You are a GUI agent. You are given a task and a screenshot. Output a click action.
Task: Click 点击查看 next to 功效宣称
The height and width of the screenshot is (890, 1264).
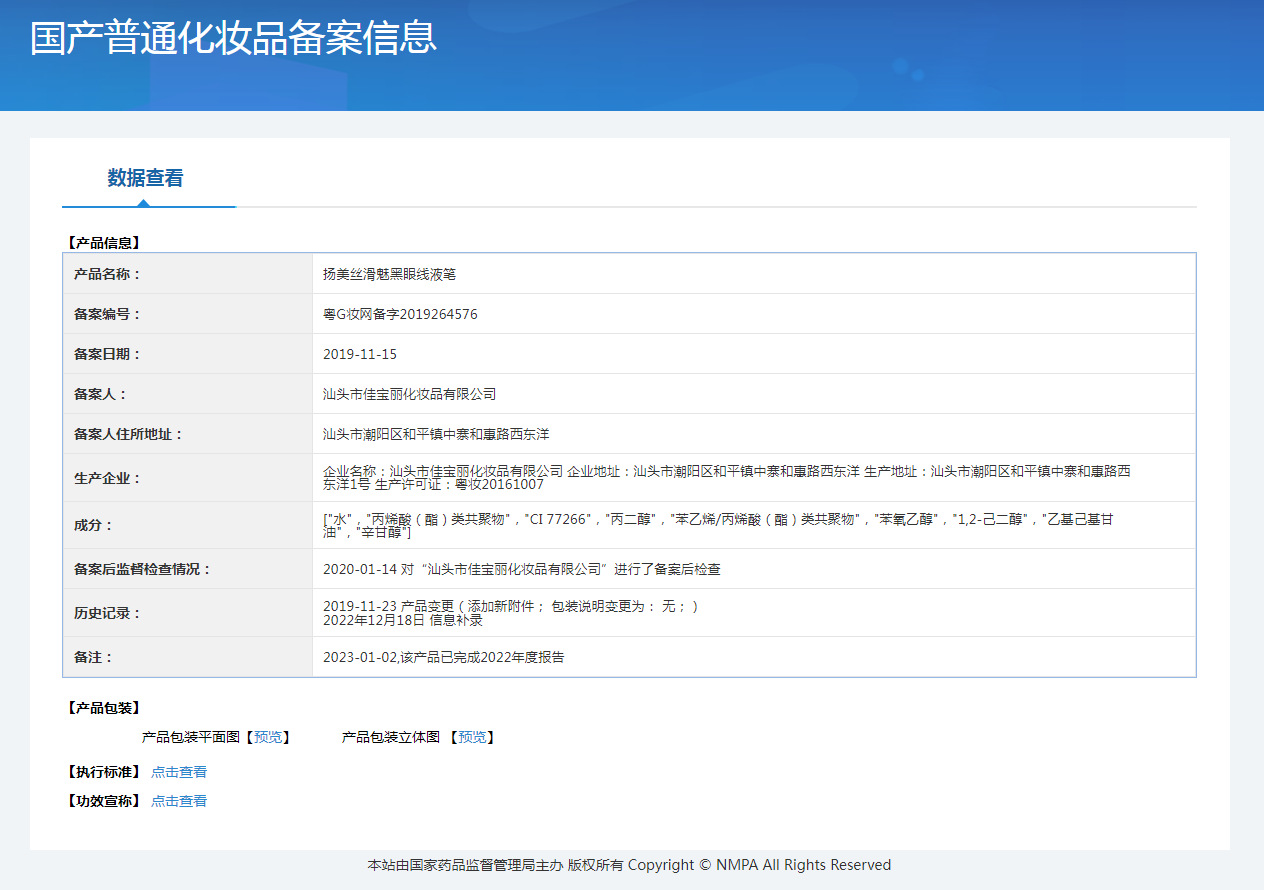(x=179, y=801)
